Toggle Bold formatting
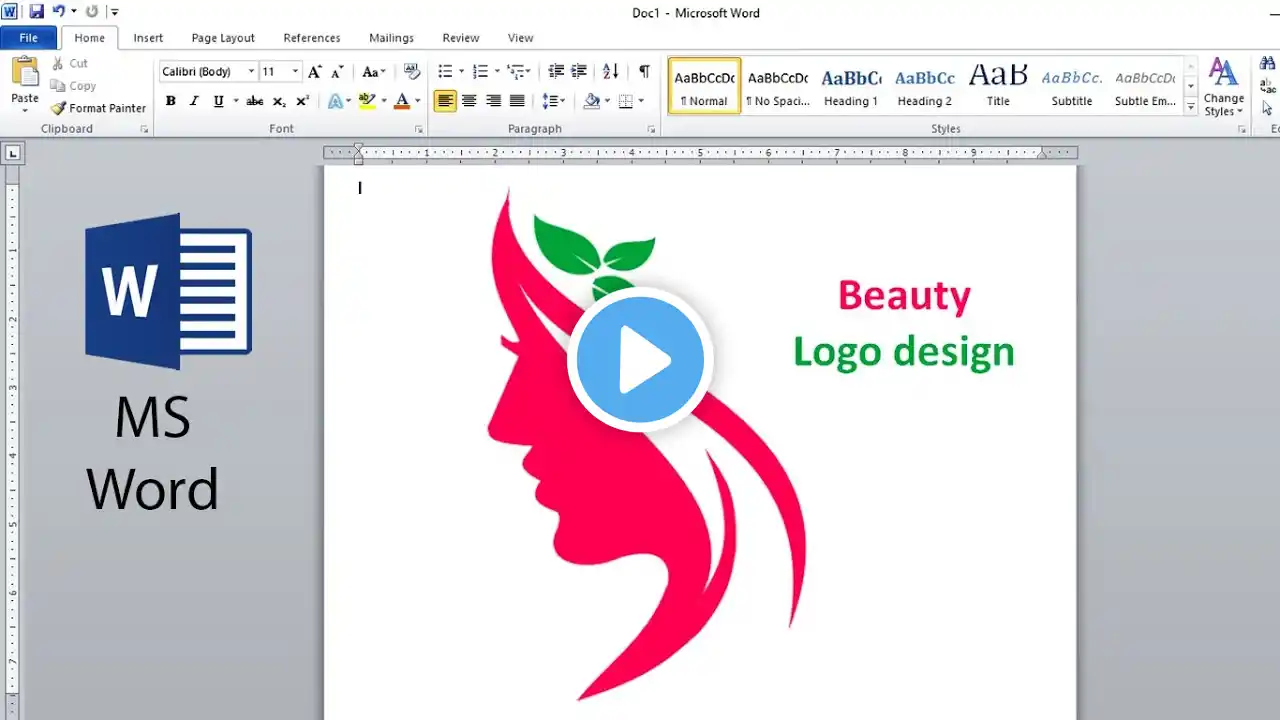 [x=171, y=101]
